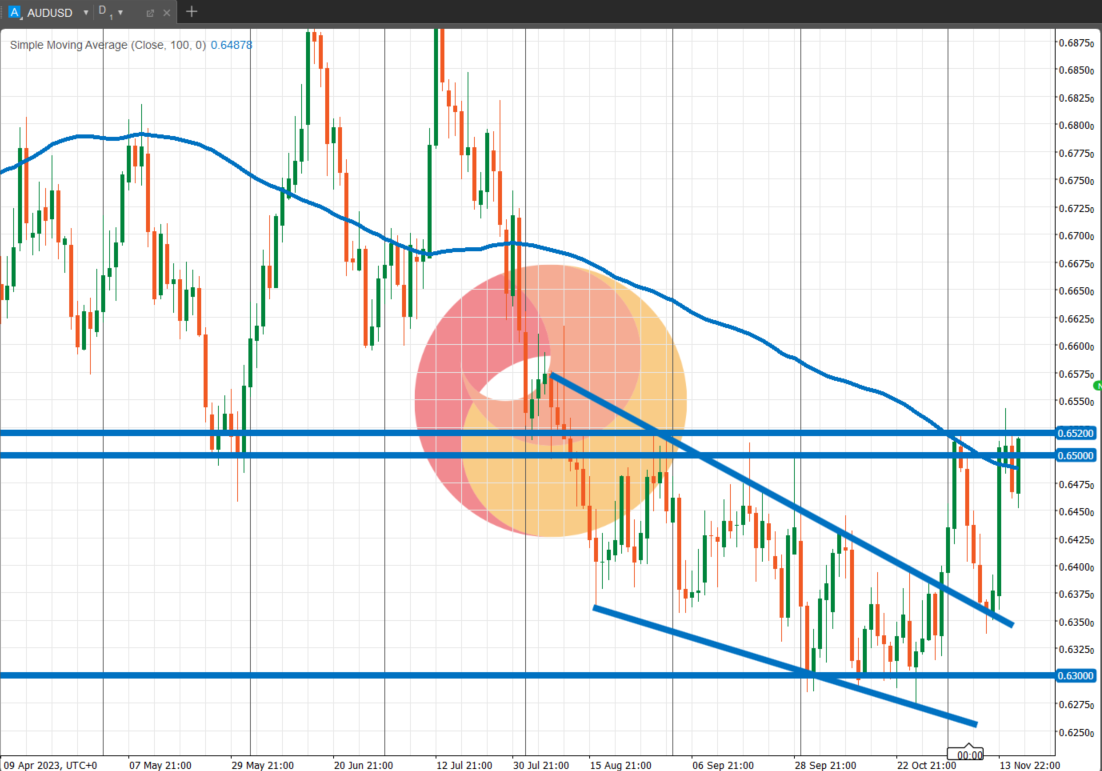Click the 0.6875 value on the price axis
The height and width of the screenshot is (771, 1102).
pos(1075,43)
